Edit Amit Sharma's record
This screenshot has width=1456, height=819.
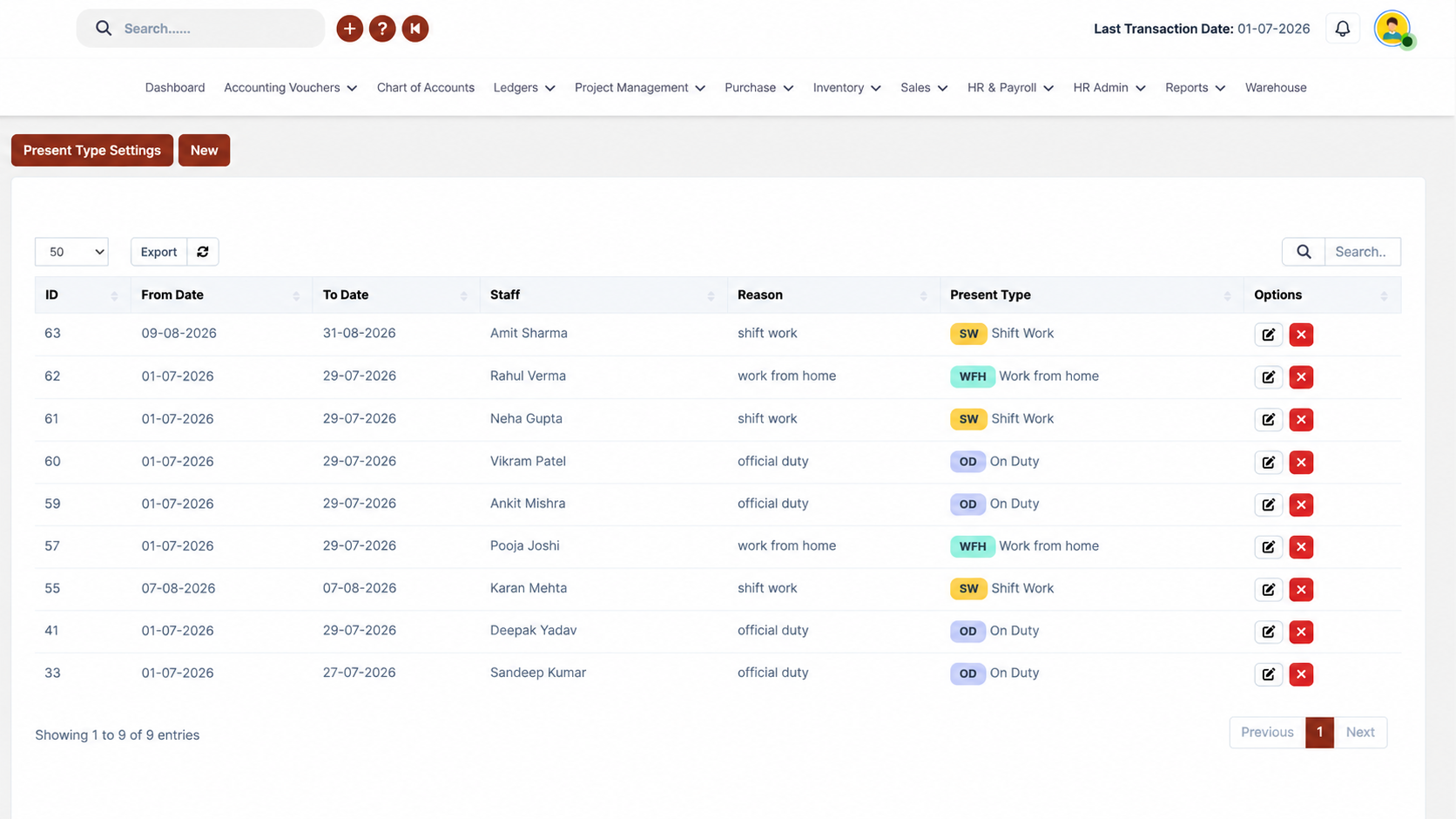[1268, 335]
